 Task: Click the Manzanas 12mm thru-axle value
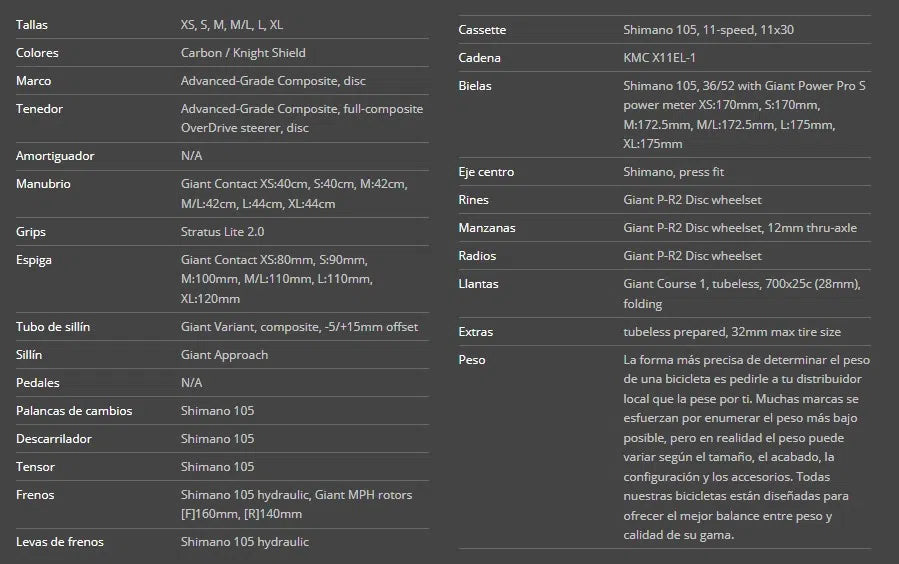point(740,228)
